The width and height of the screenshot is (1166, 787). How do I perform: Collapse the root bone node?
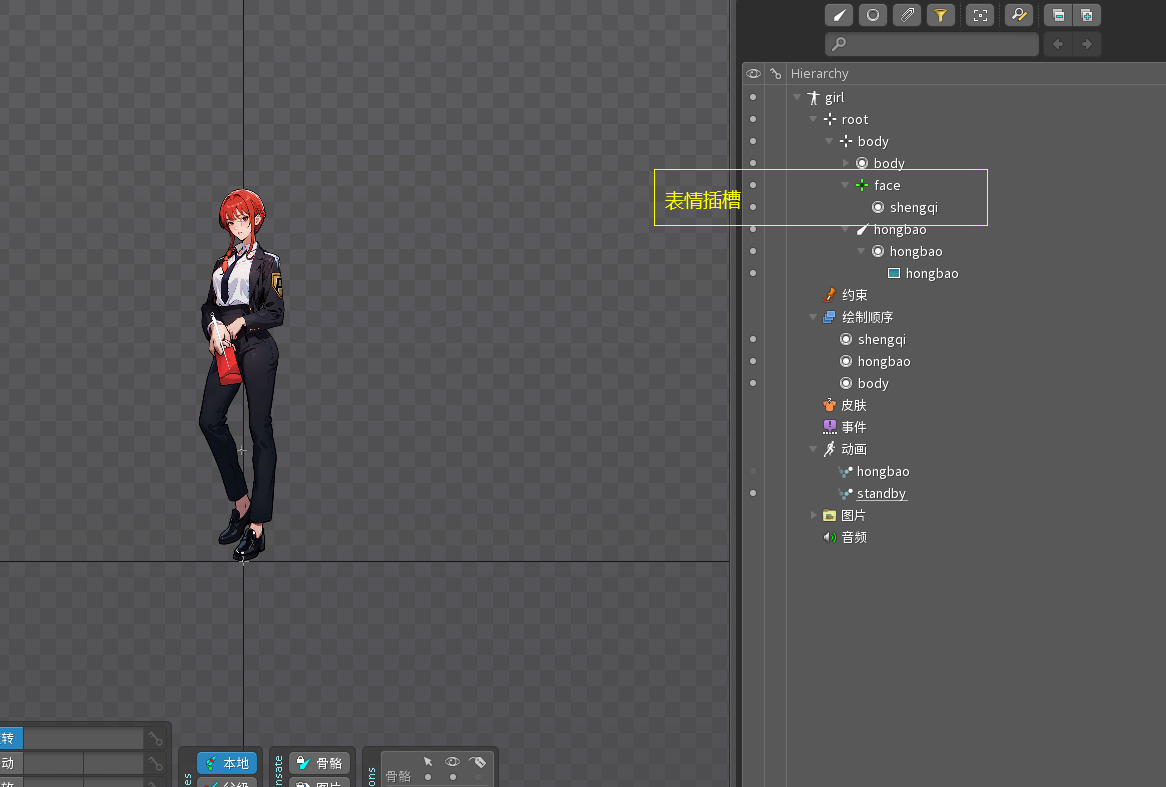(x=813, y=119)
